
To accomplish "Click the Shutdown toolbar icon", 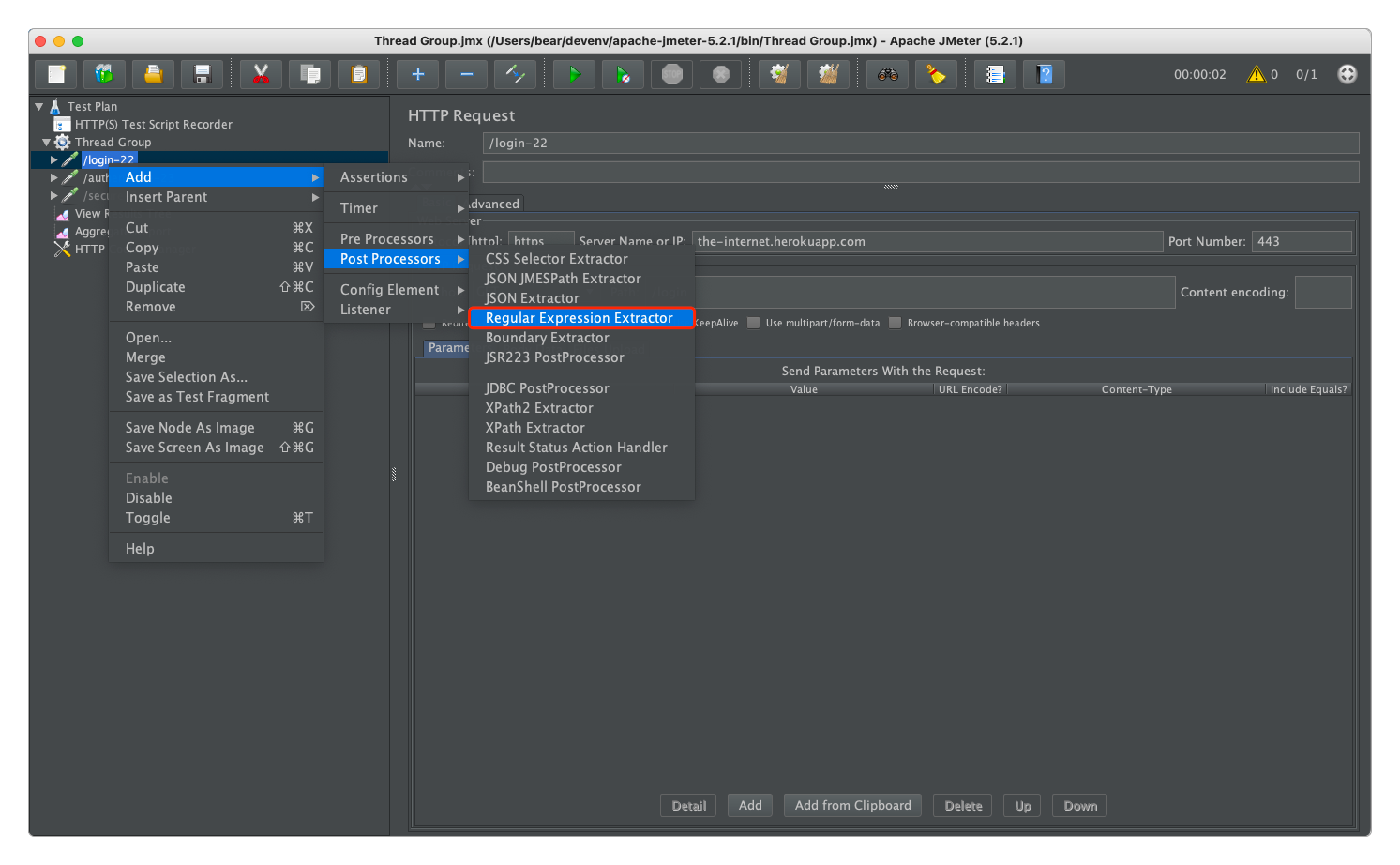I will pyautogui.click(x=720, y=74).
